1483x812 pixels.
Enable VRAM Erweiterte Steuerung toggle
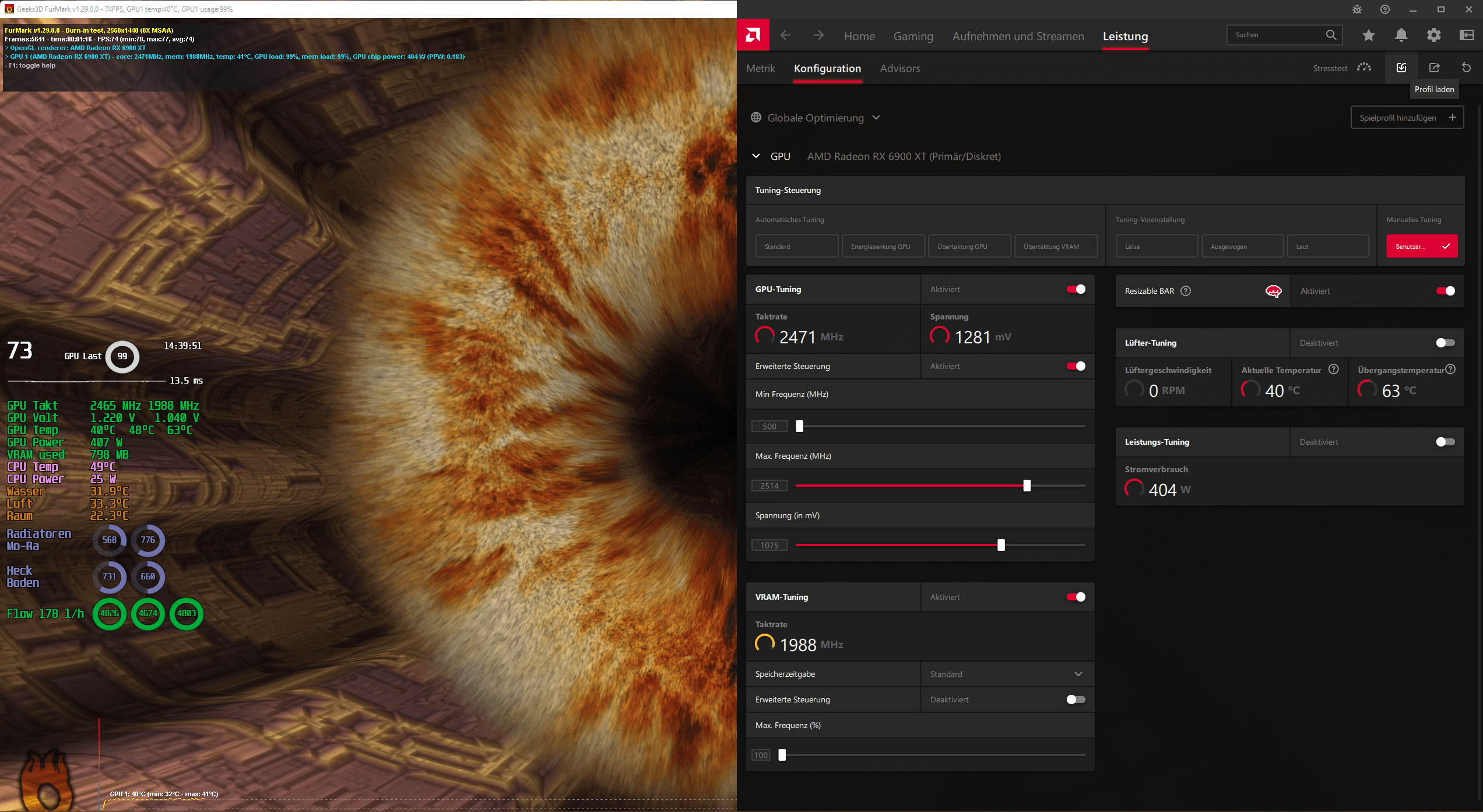(x=1076, y=699)
